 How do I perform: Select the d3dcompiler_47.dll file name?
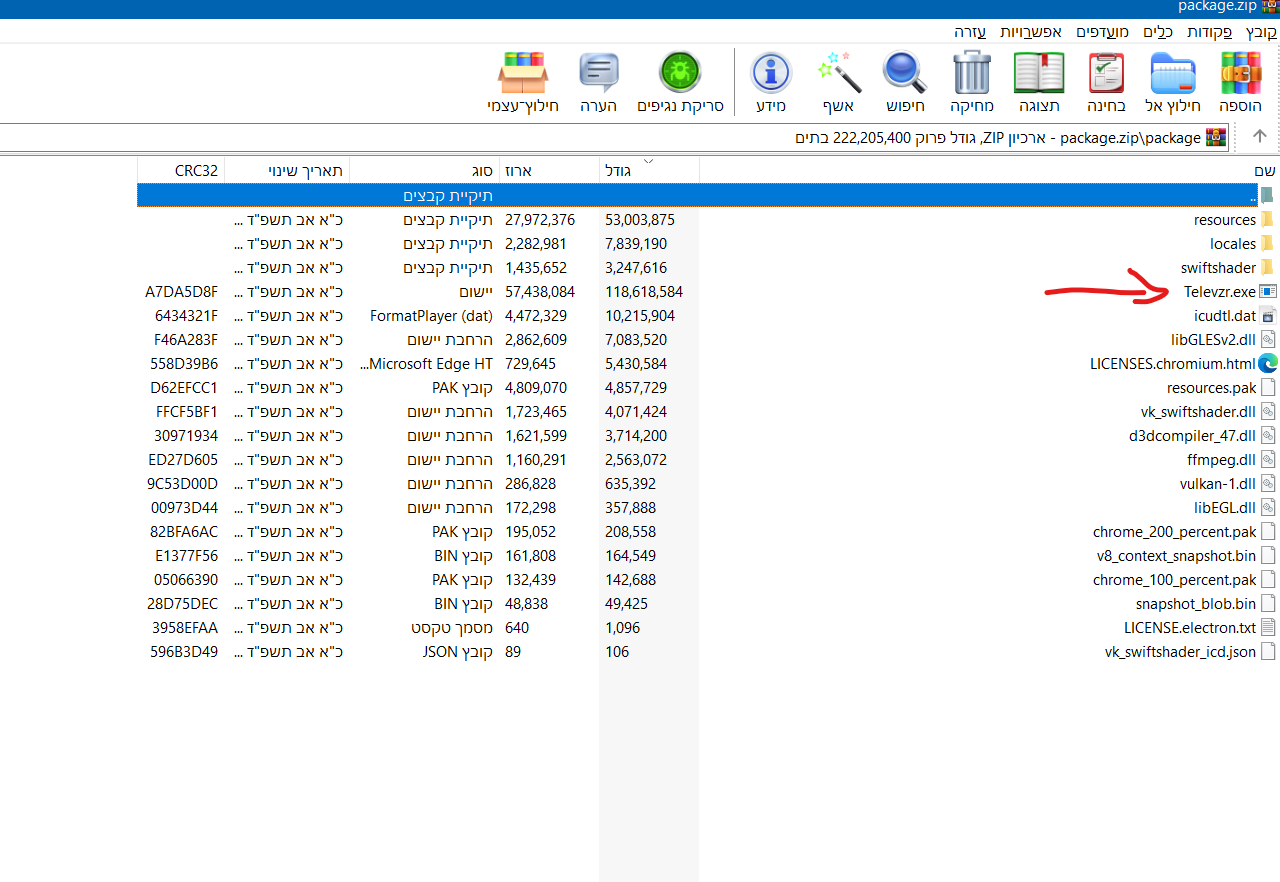(1192, 435)
